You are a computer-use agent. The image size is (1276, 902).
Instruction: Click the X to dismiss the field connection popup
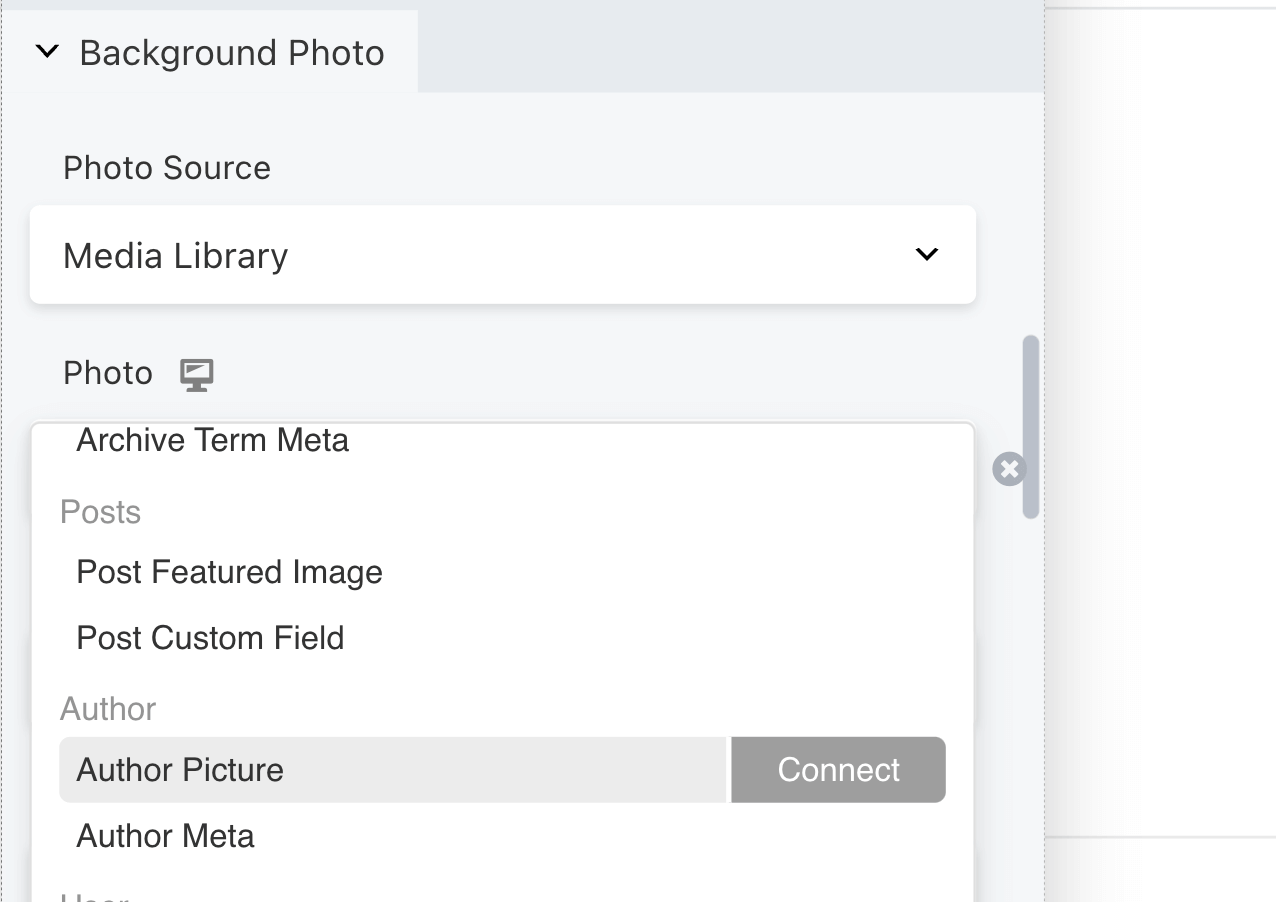click(x=1010, y=467)
